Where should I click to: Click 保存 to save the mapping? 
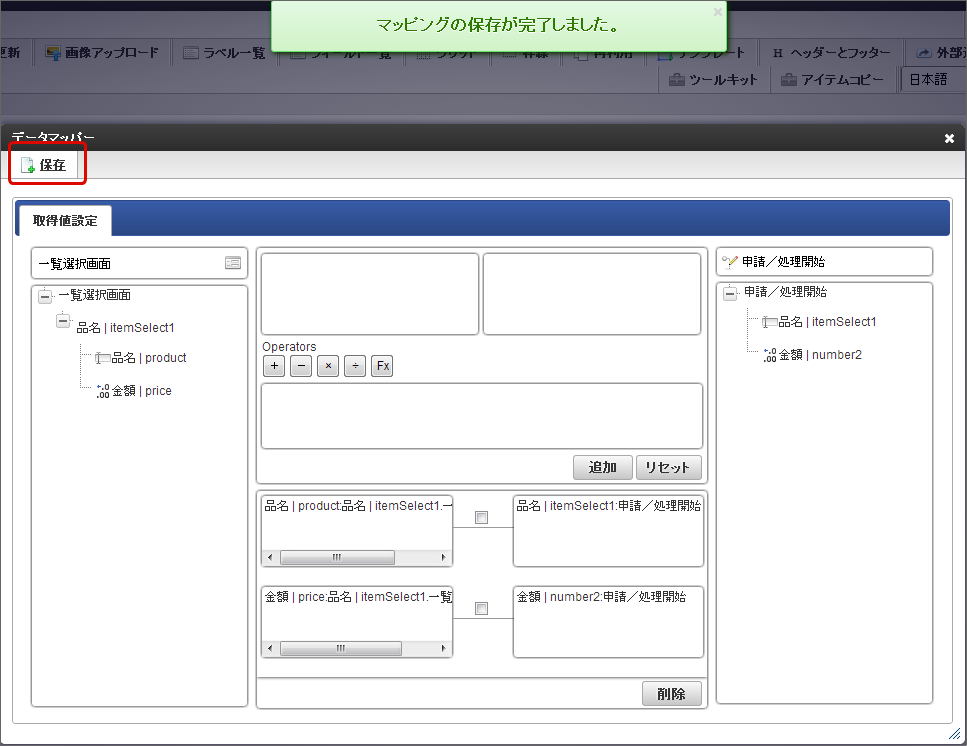click(44, 165)
